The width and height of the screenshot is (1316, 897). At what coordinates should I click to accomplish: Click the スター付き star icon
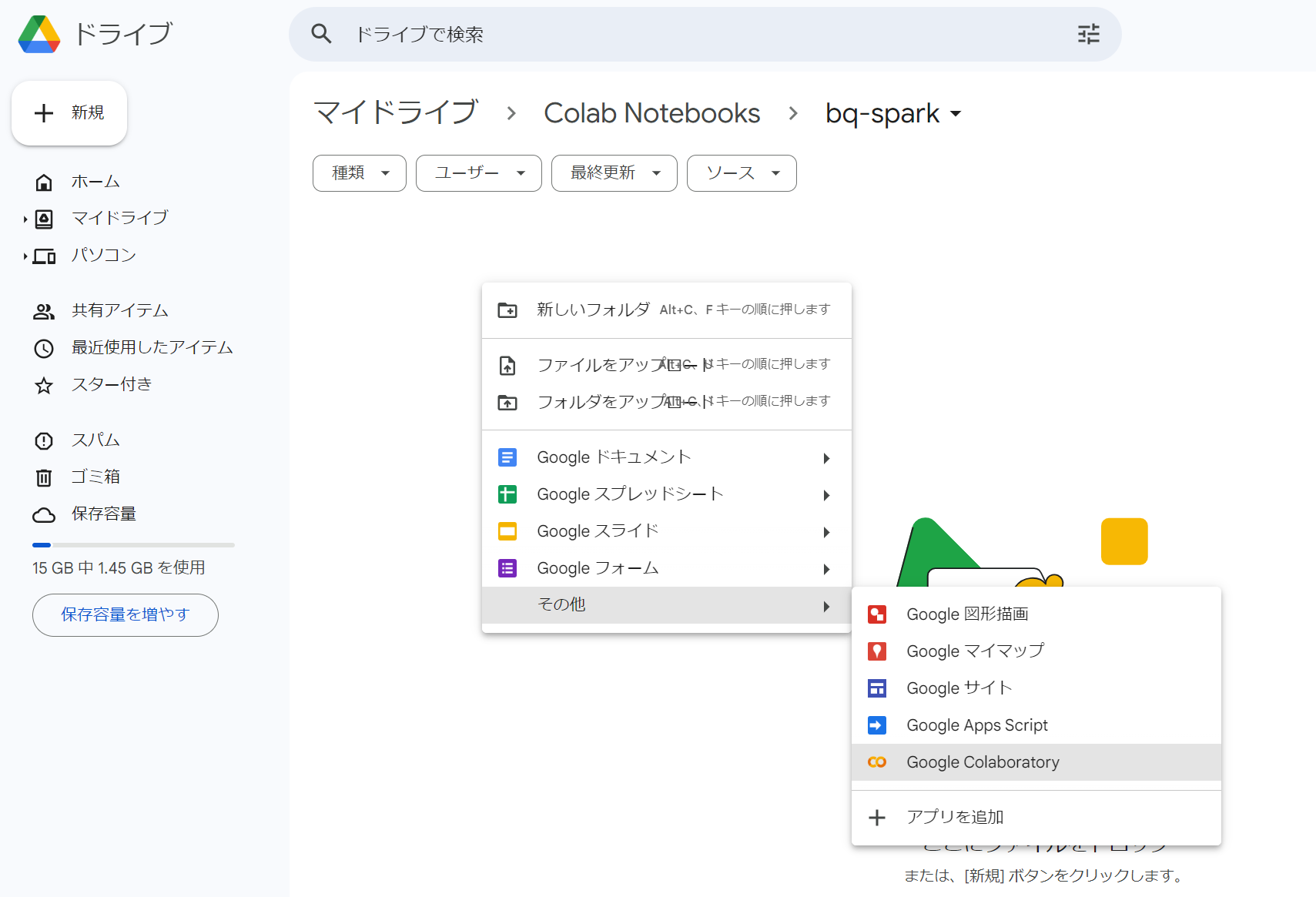pos(44,386)
